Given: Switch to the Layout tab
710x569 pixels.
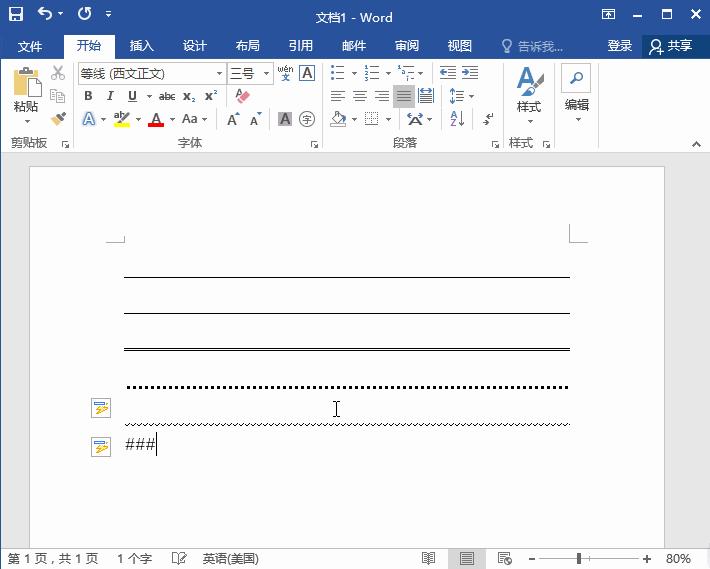Looking at the screenshot, I should [248, 46].
